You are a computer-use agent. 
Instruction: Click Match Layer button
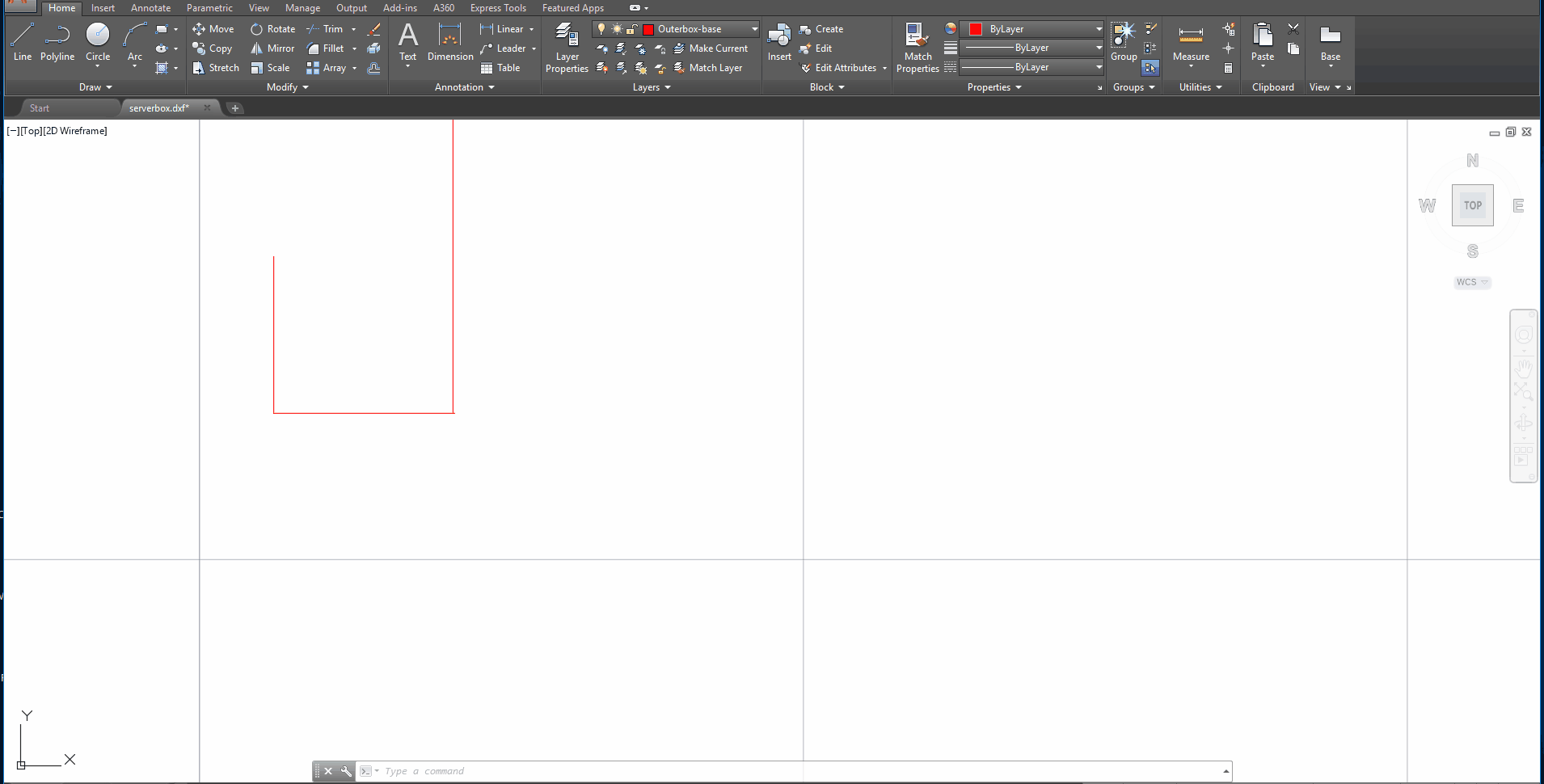(707, 68)
